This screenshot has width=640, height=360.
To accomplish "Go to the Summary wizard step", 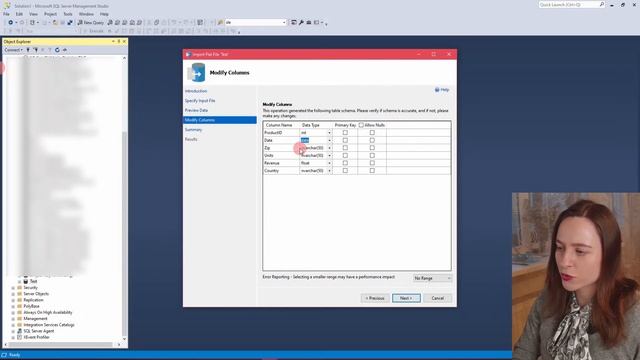I will pyautogui.click(x=193, y=130).
